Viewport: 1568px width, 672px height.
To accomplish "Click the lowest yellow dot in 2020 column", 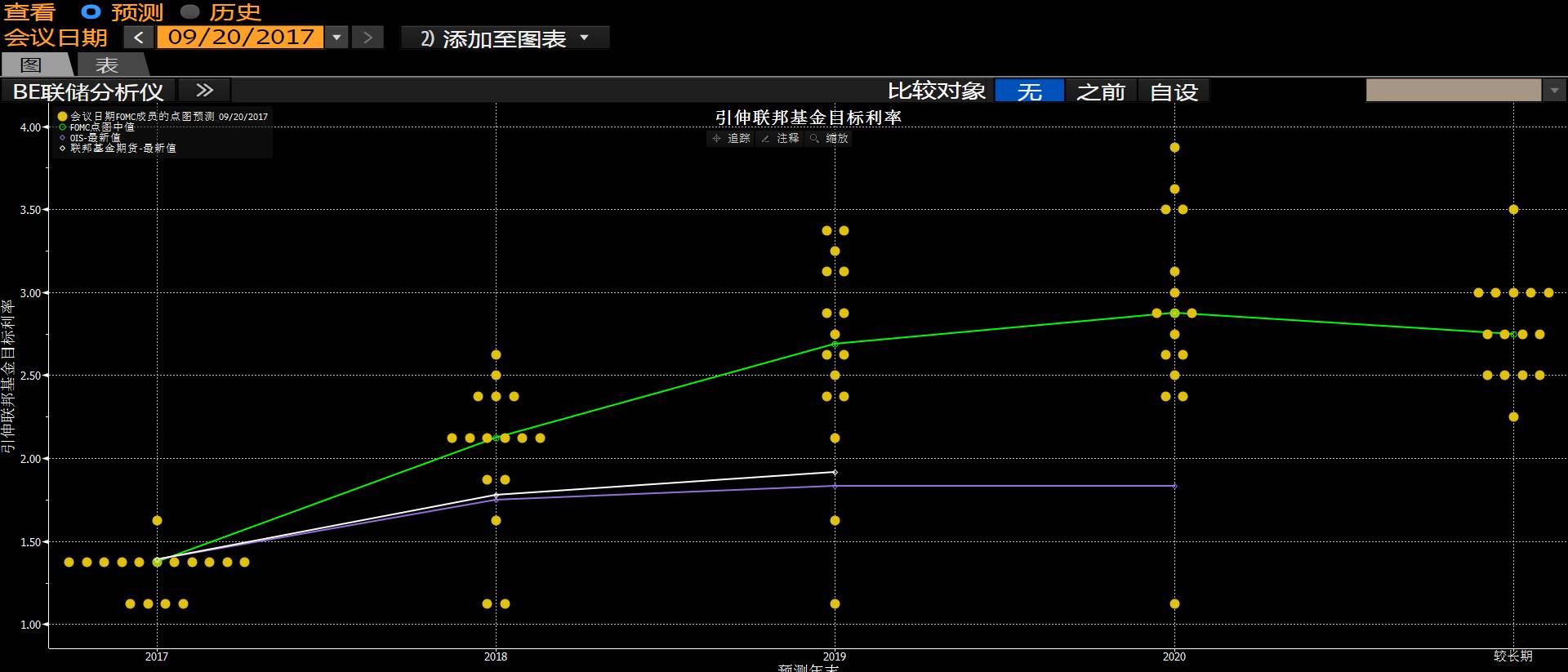I will point(1174,604).
